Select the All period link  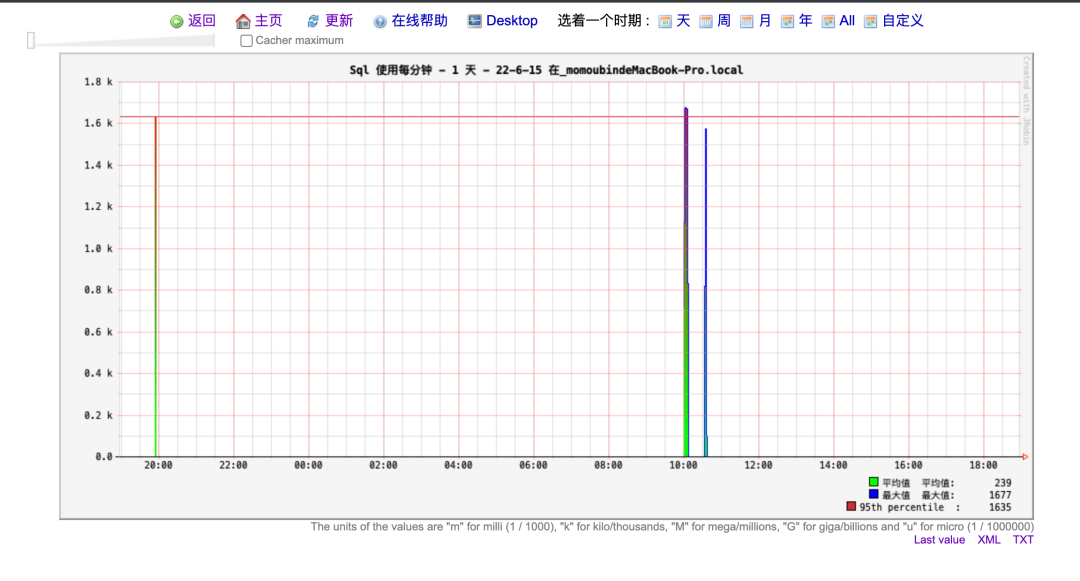pyautogui.click(x=847, y=21)
